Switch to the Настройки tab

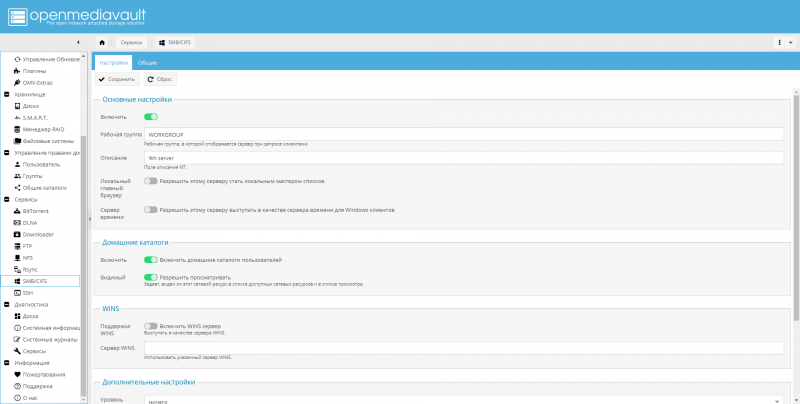pos(113,63)
